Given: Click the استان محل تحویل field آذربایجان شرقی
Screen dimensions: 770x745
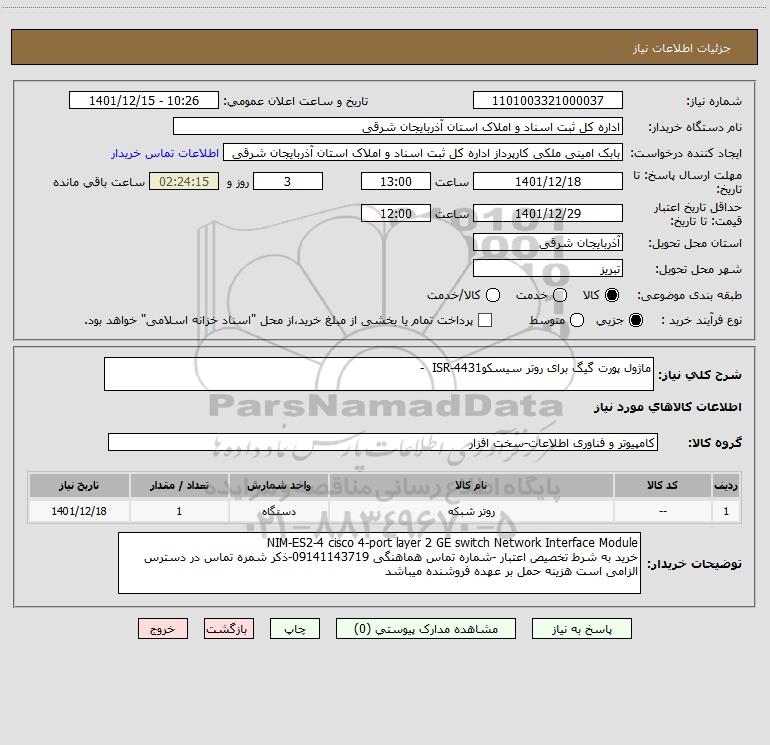Looking at the screenshot, I should pyautogui.click(x=548, y=242).
